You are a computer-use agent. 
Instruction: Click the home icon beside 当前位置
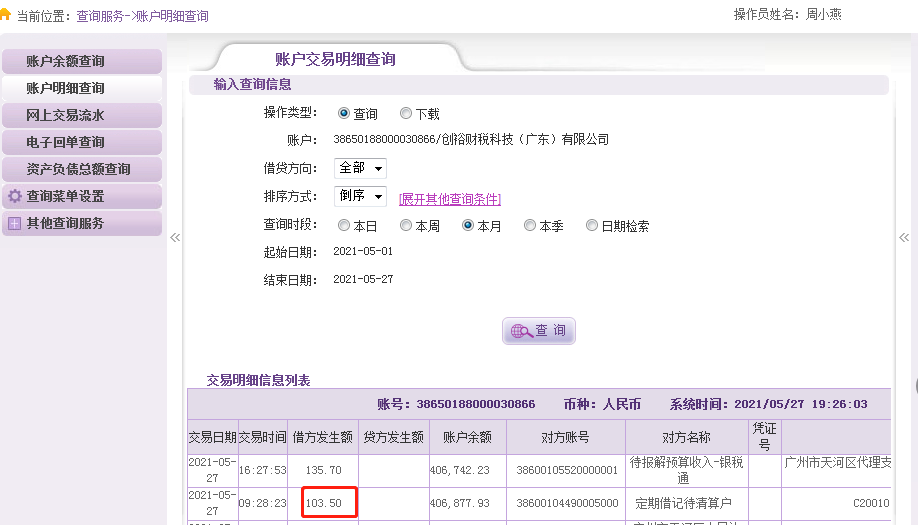click(7, 16)
